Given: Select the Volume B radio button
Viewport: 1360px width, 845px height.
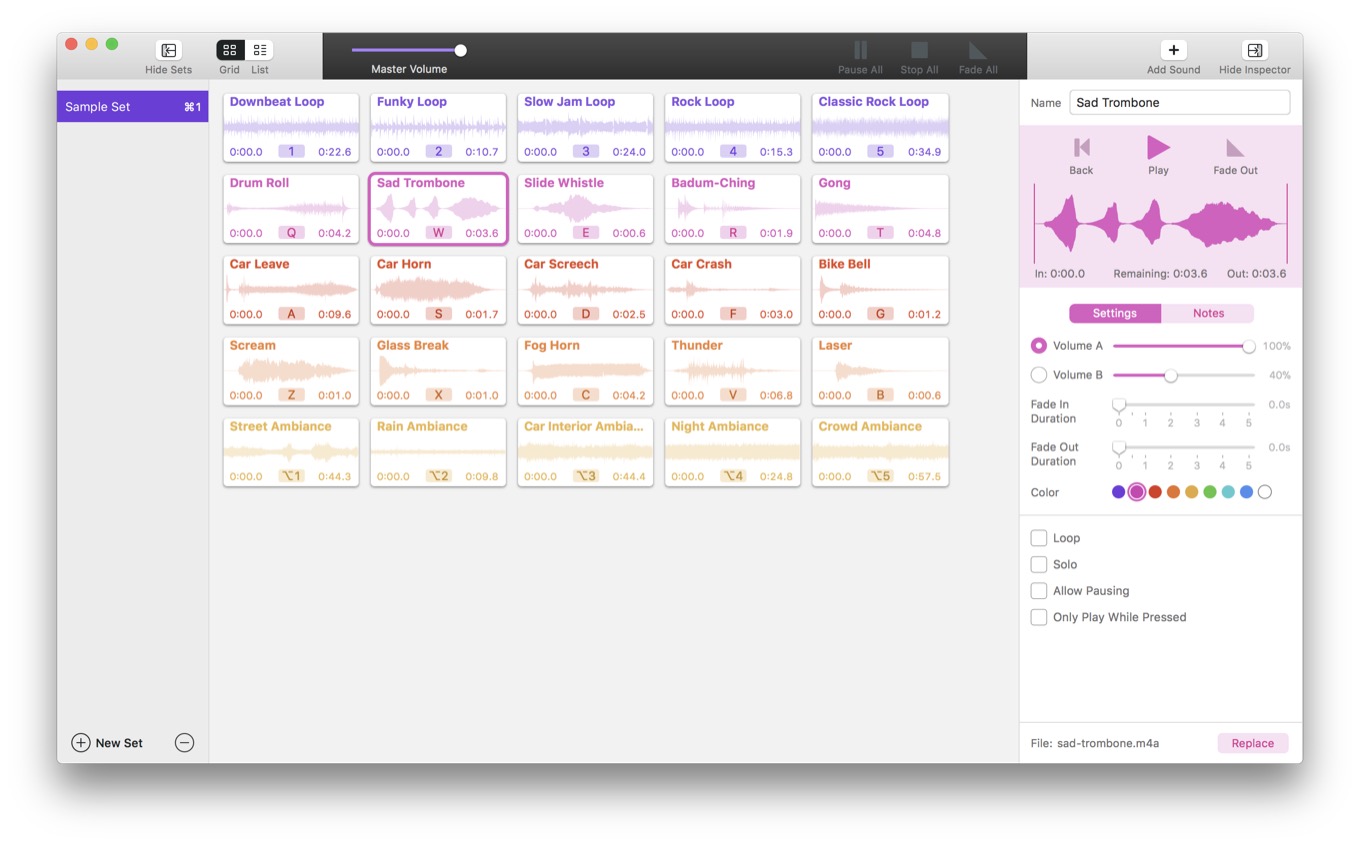Looking at the screenshot, I should coord(1039,375).
